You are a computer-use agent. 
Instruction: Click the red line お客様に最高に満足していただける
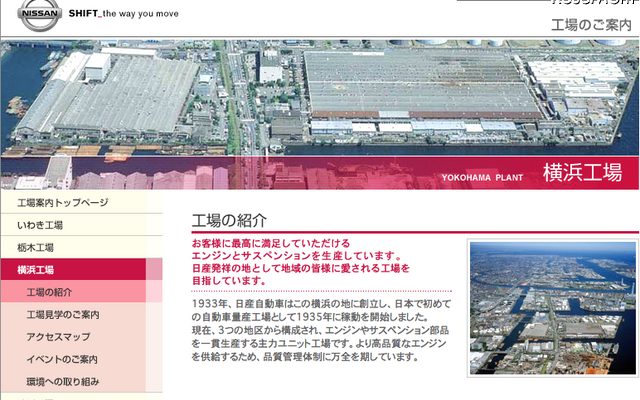tap(271, 243)
